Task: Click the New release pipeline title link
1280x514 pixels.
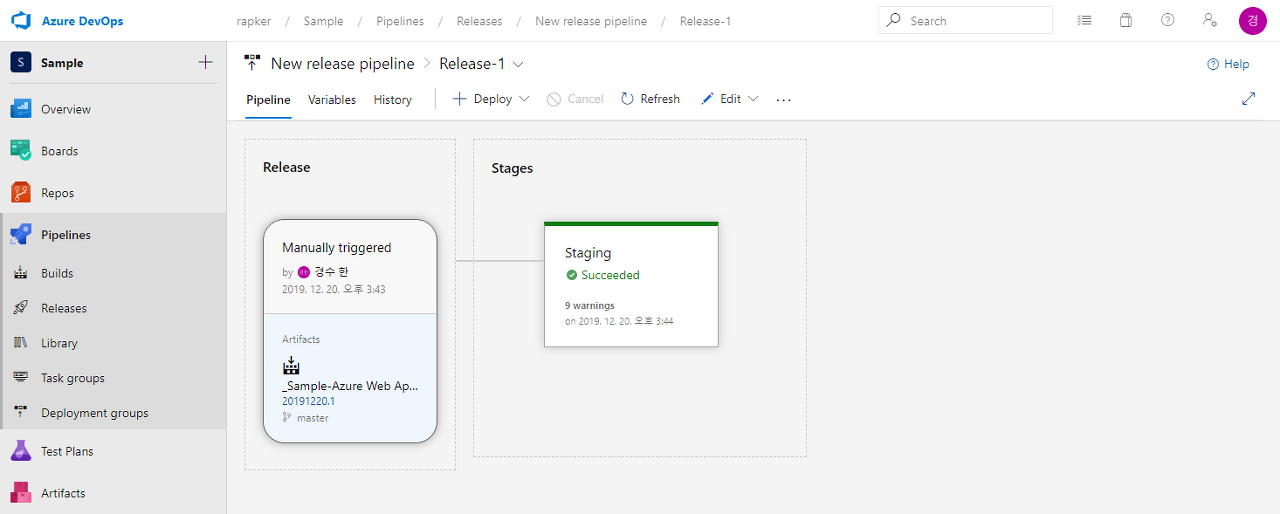Action: 342,64
